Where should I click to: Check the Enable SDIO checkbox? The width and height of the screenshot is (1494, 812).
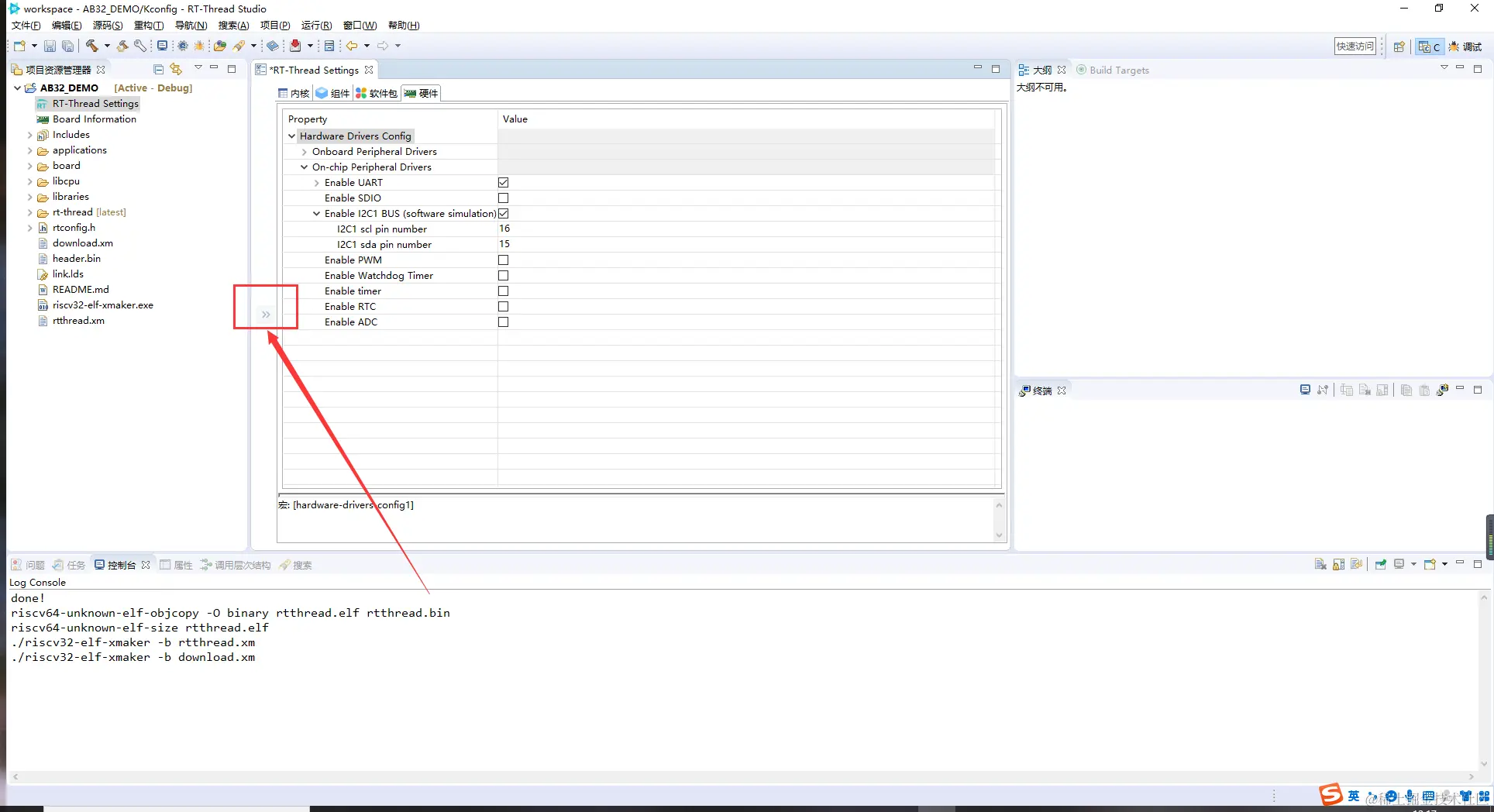[503, 198]
